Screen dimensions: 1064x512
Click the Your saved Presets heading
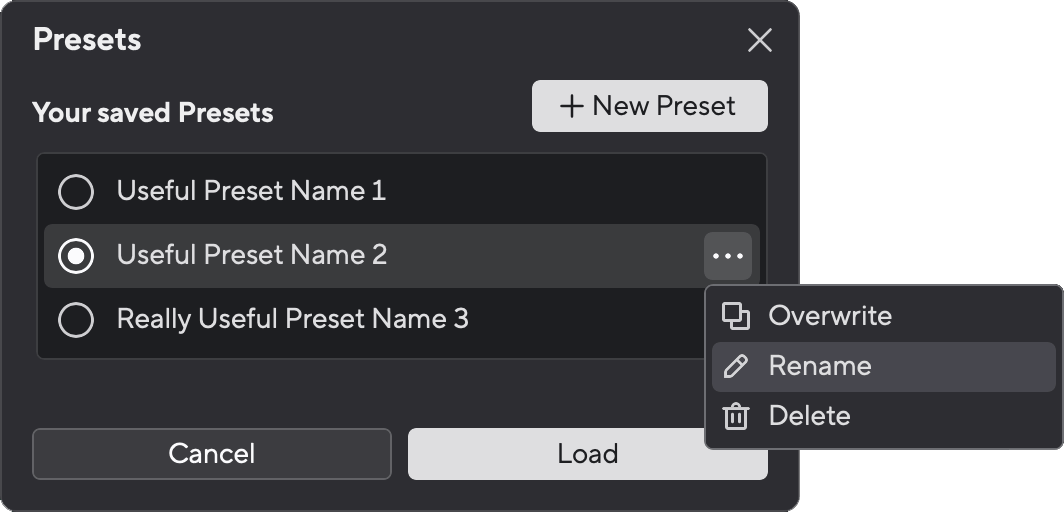point(153,112)
